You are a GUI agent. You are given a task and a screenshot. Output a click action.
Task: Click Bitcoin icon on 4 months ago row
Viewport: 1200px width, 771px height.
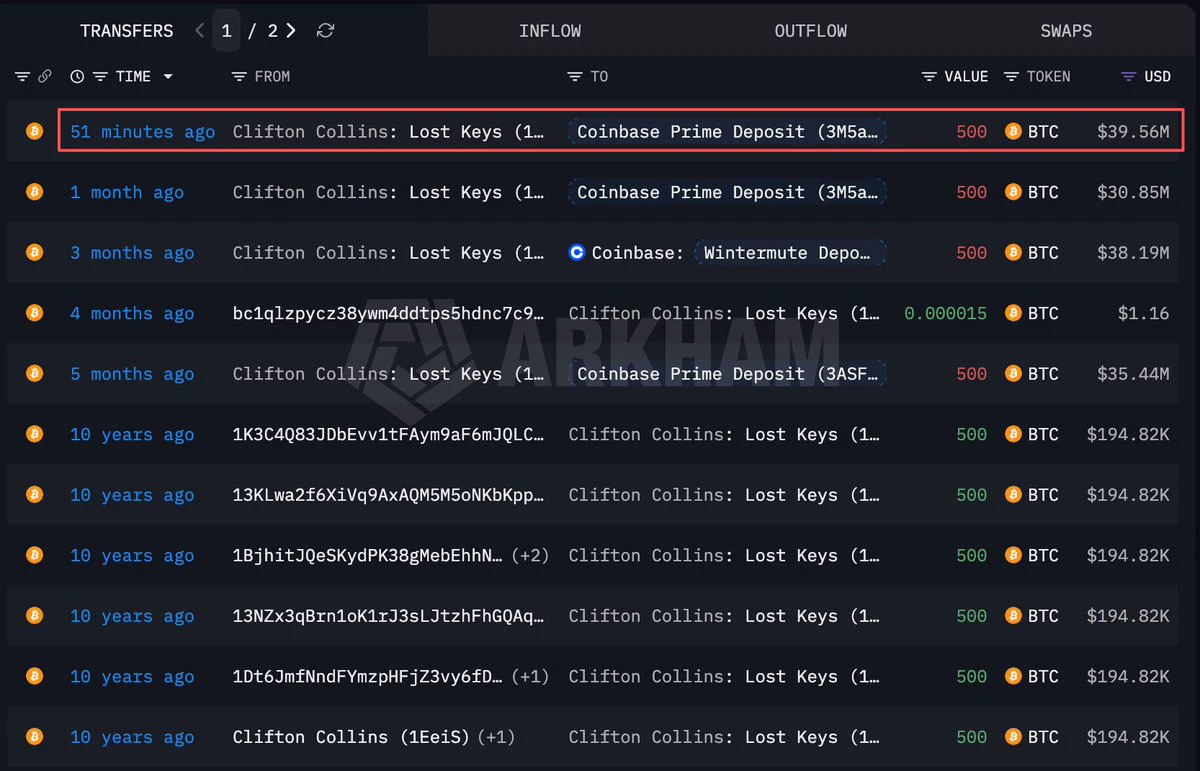35,313
